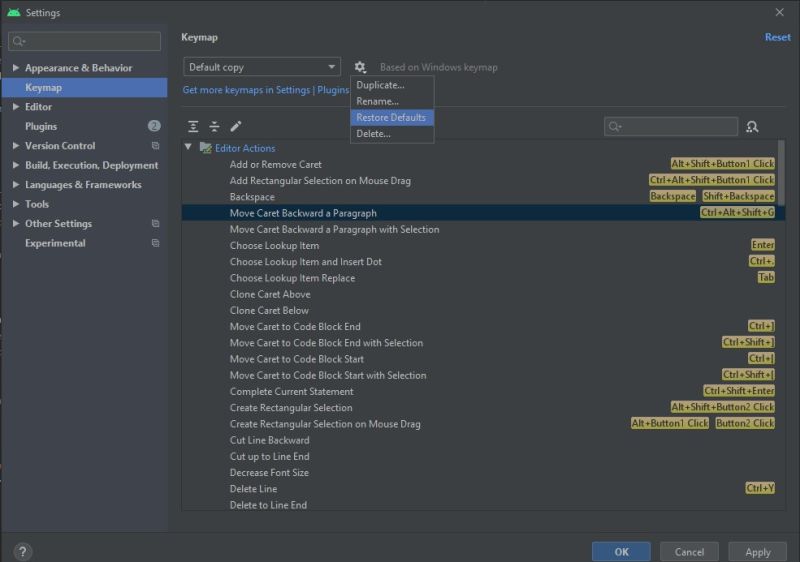Image resolution: width=800 pixels, height=562 pixels.
Task: Click the keymap gear options icon
Action: coord(360,67)
